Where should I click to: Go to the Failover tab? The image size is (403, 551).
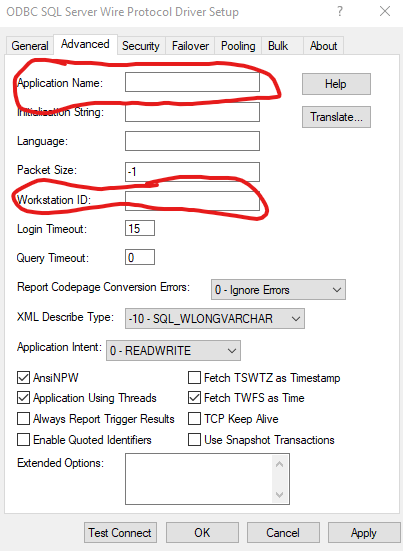coord(190,46)
